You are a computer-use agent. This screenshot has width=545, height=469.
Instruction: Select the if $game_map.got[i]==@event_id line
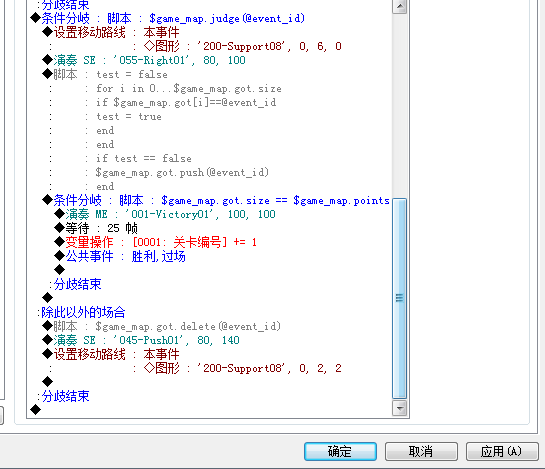186,102
